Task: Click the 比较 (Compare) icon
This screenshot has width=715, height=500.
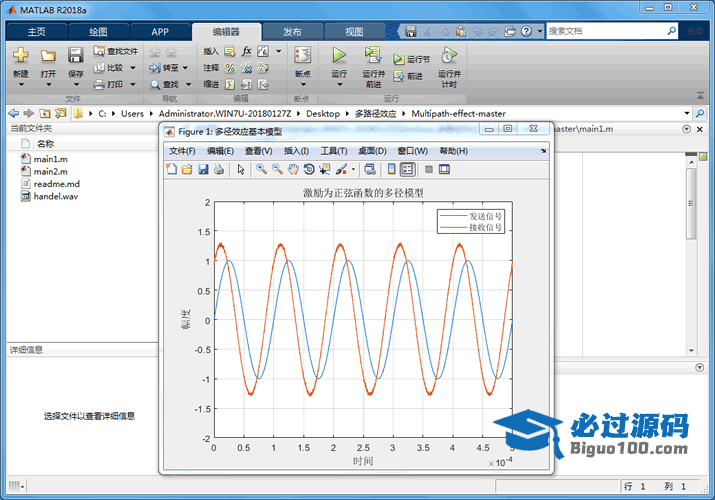Action: 99,68
